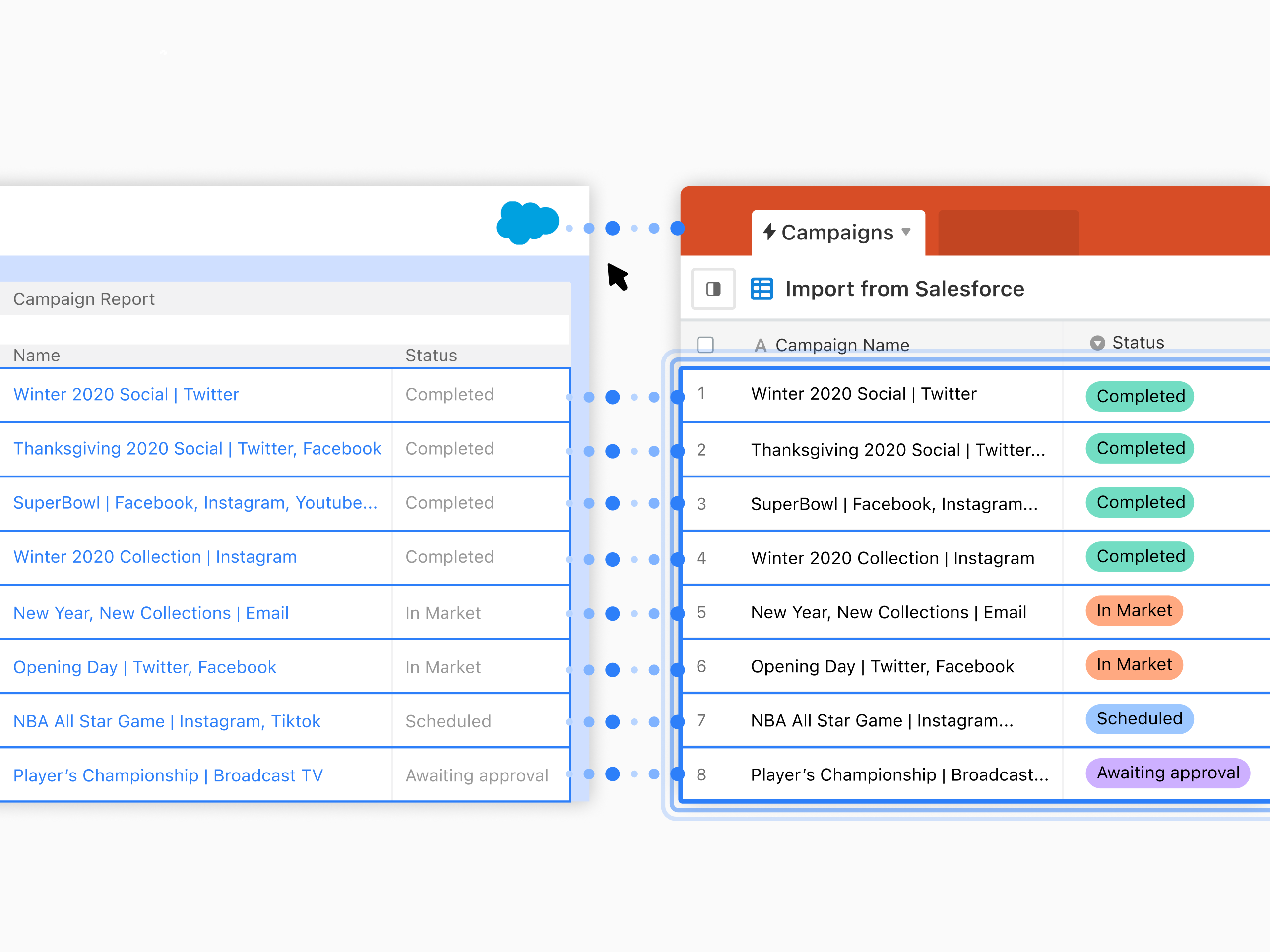Open the NBA All Star Game report link

pyautogui.click(x=167, y=721)
